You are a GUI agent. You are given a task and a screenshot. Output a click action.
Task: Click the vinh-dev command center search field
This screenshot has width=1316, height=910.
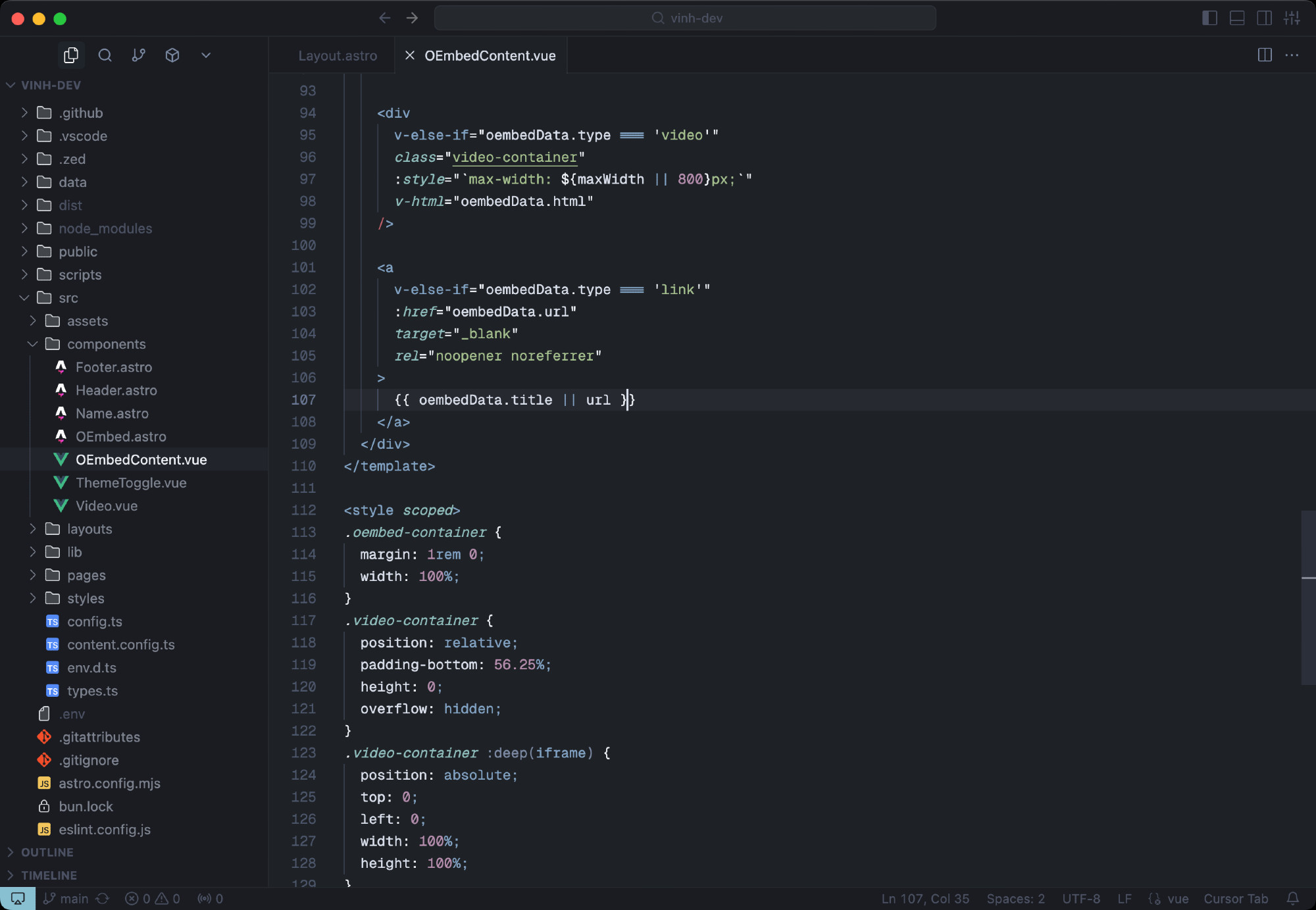[x=685, y=18]
